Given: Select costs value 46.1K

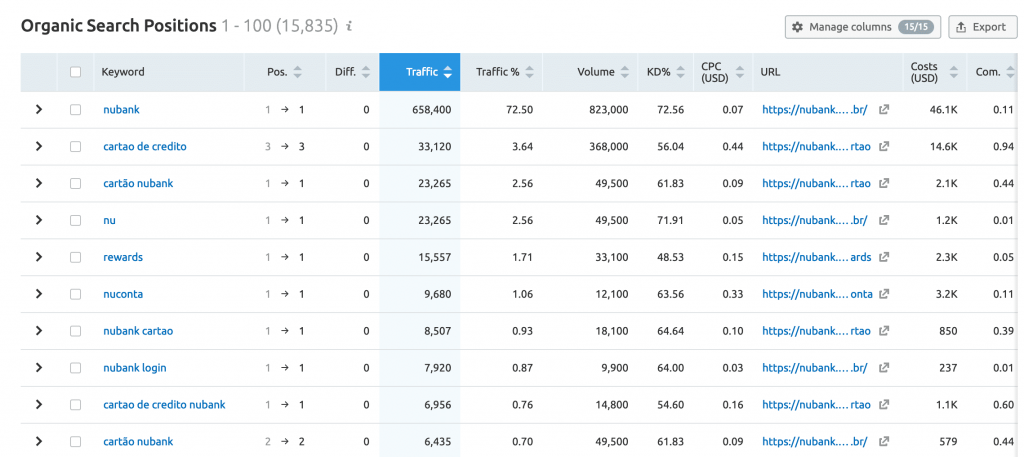Looking at the screenshot, I should pos(944,110).
